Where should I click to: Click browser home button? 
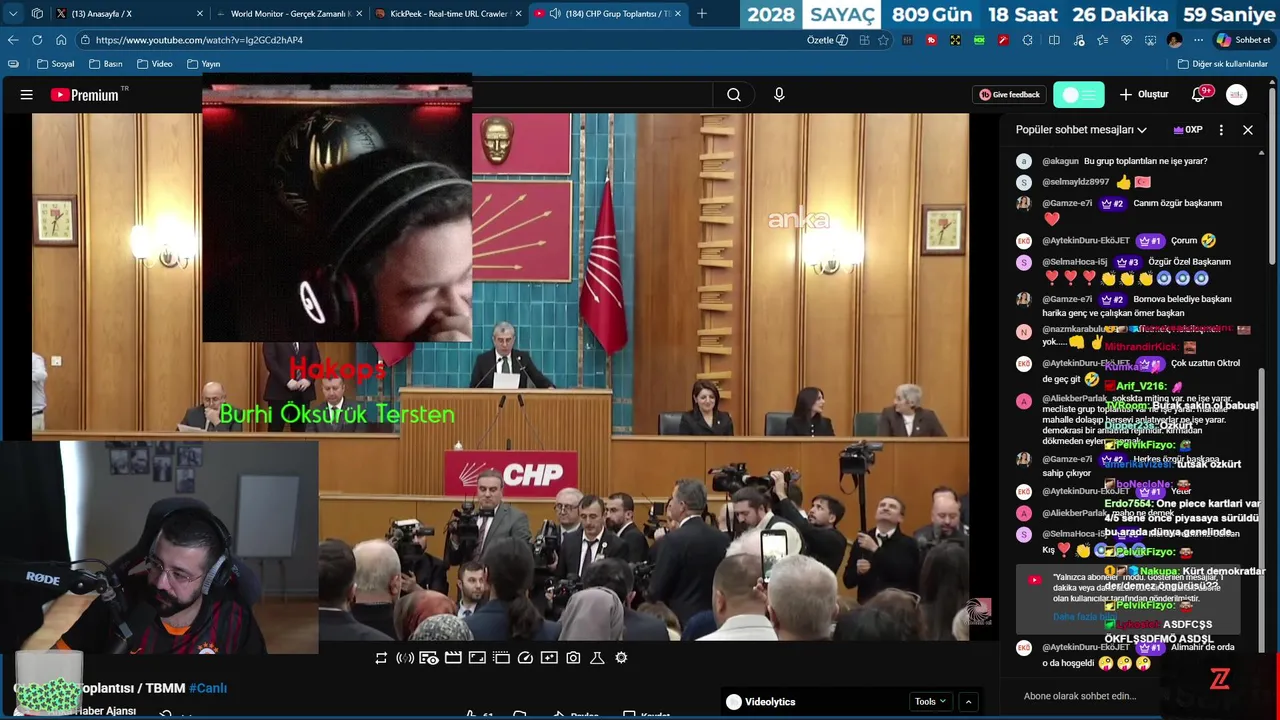(61, 40)
